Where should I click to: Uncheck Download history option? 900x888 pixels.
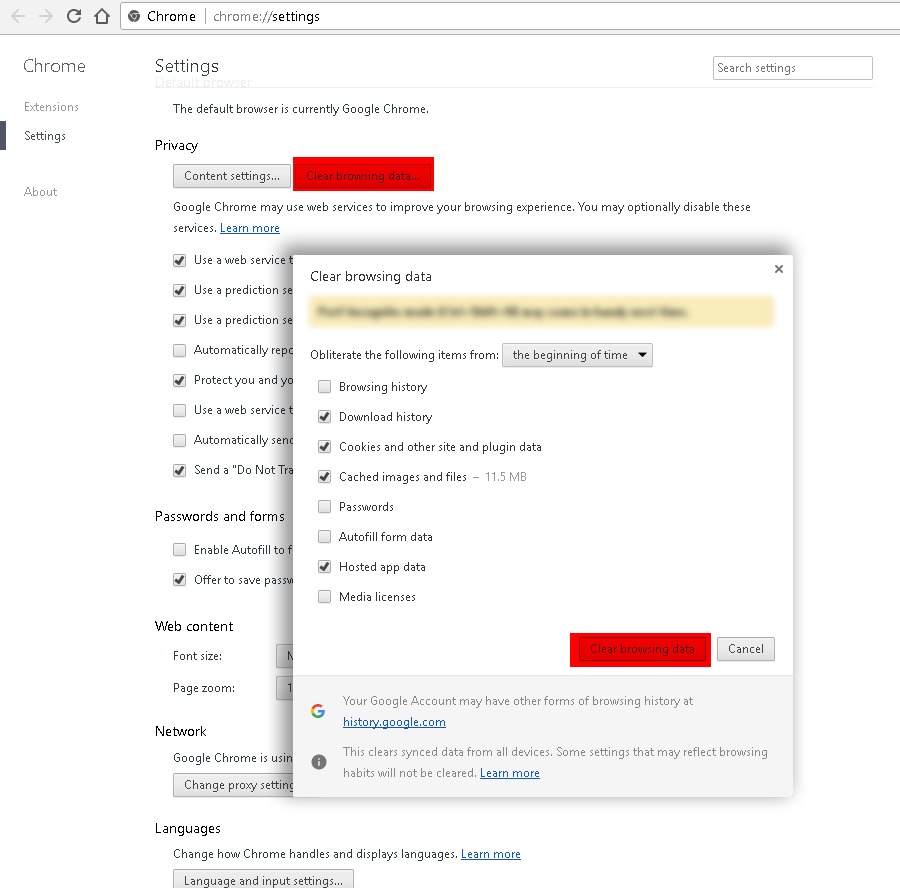pyautogui.click(x=324, y=417)
